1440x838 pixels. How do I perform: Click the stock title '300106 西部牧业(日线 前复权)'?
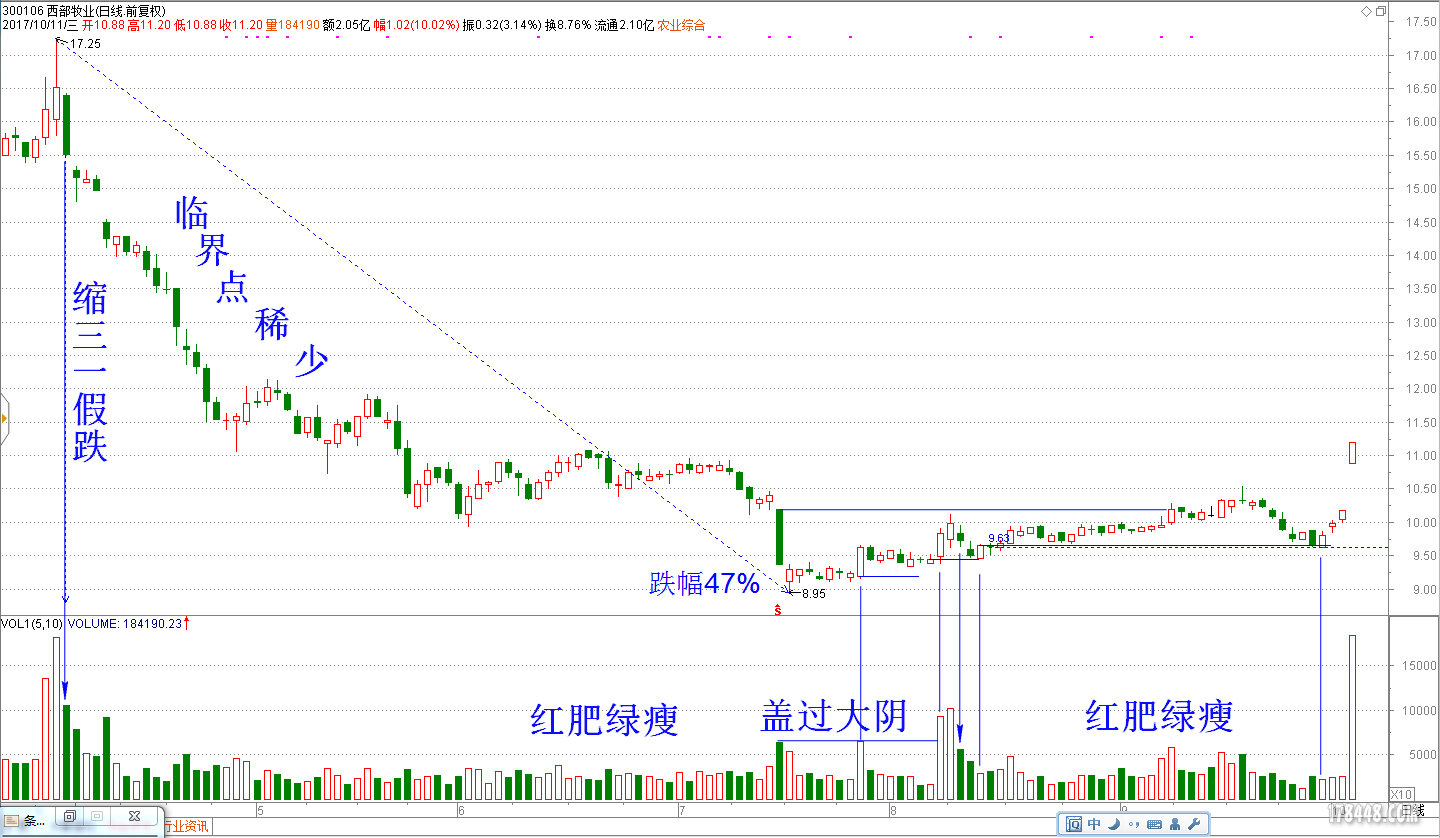[83, 11]
